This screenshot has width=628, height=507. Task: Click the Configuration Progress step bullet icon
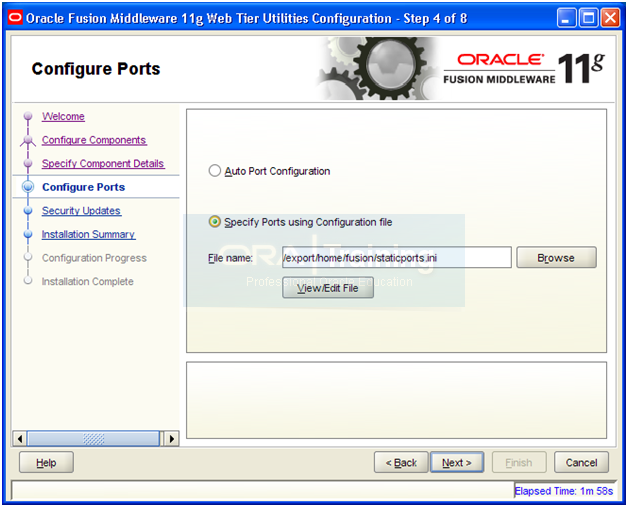tap(28, 257)
